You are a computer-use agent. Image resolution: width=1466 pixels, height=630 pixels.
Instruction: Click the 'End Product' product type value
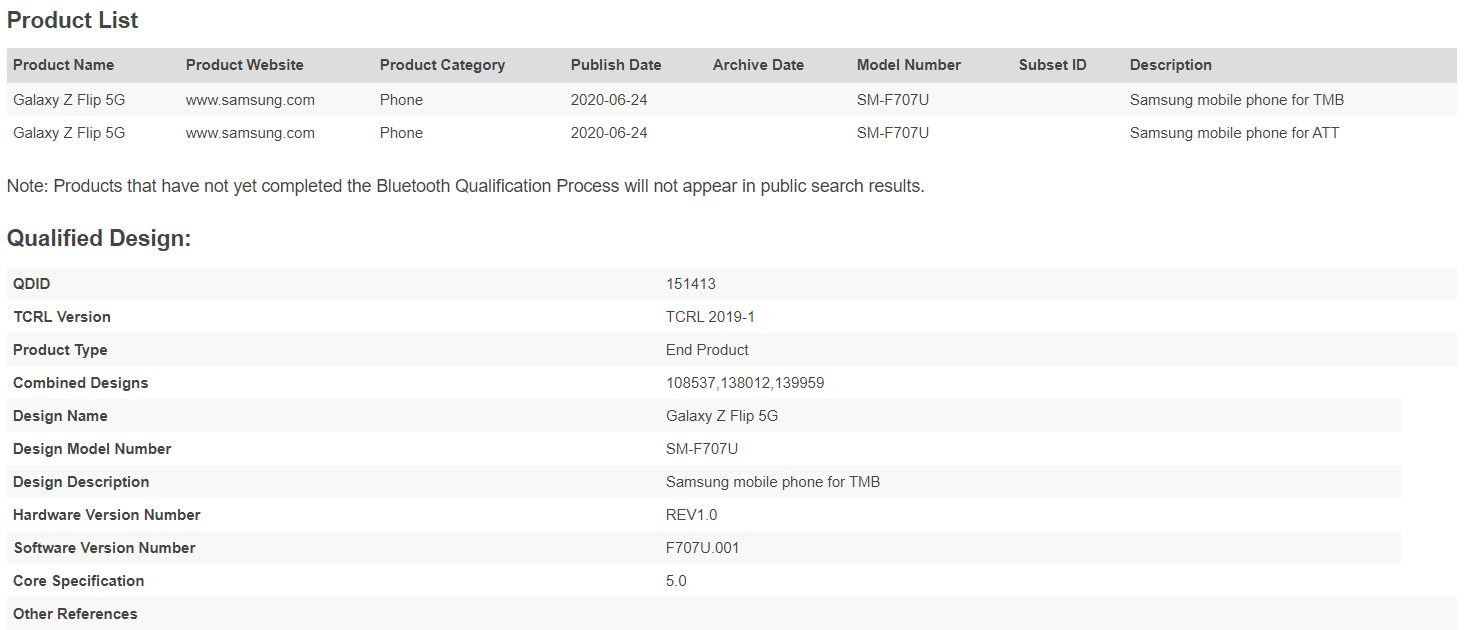pyautogui.click(x=707, y=350)
